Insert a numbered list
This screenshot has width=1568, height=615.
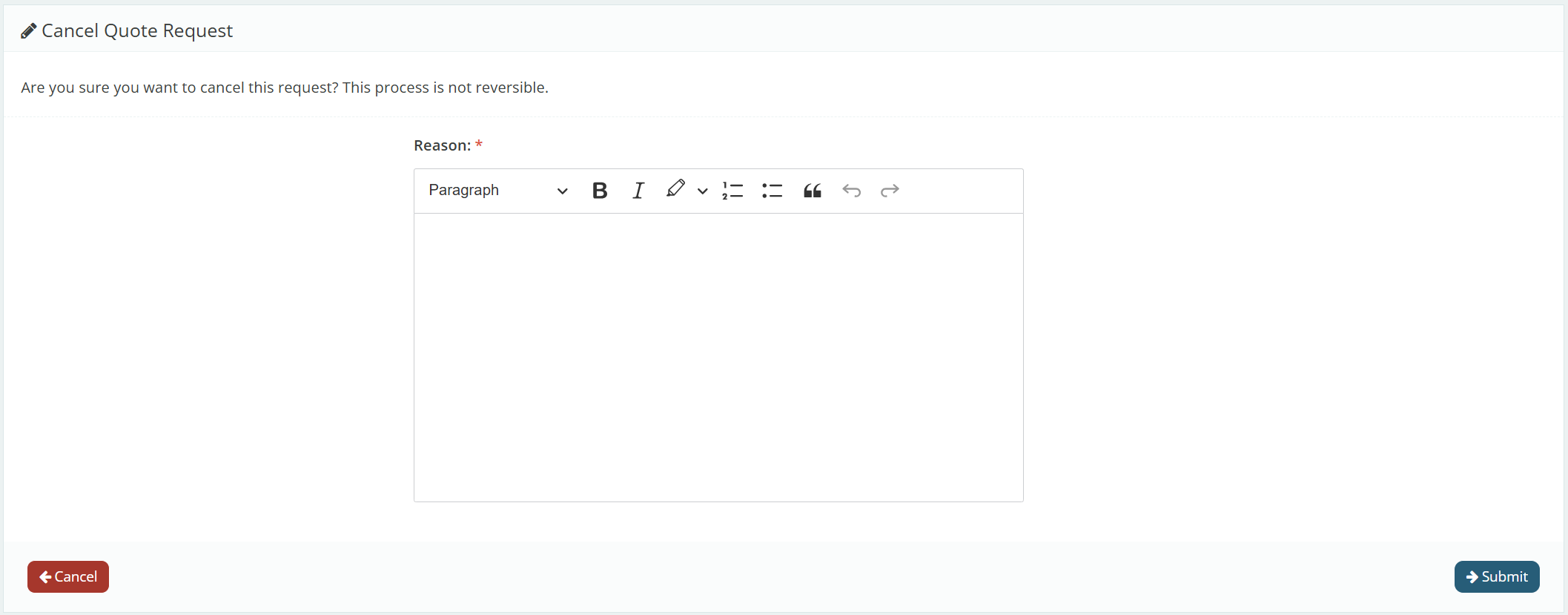[732, 191]
